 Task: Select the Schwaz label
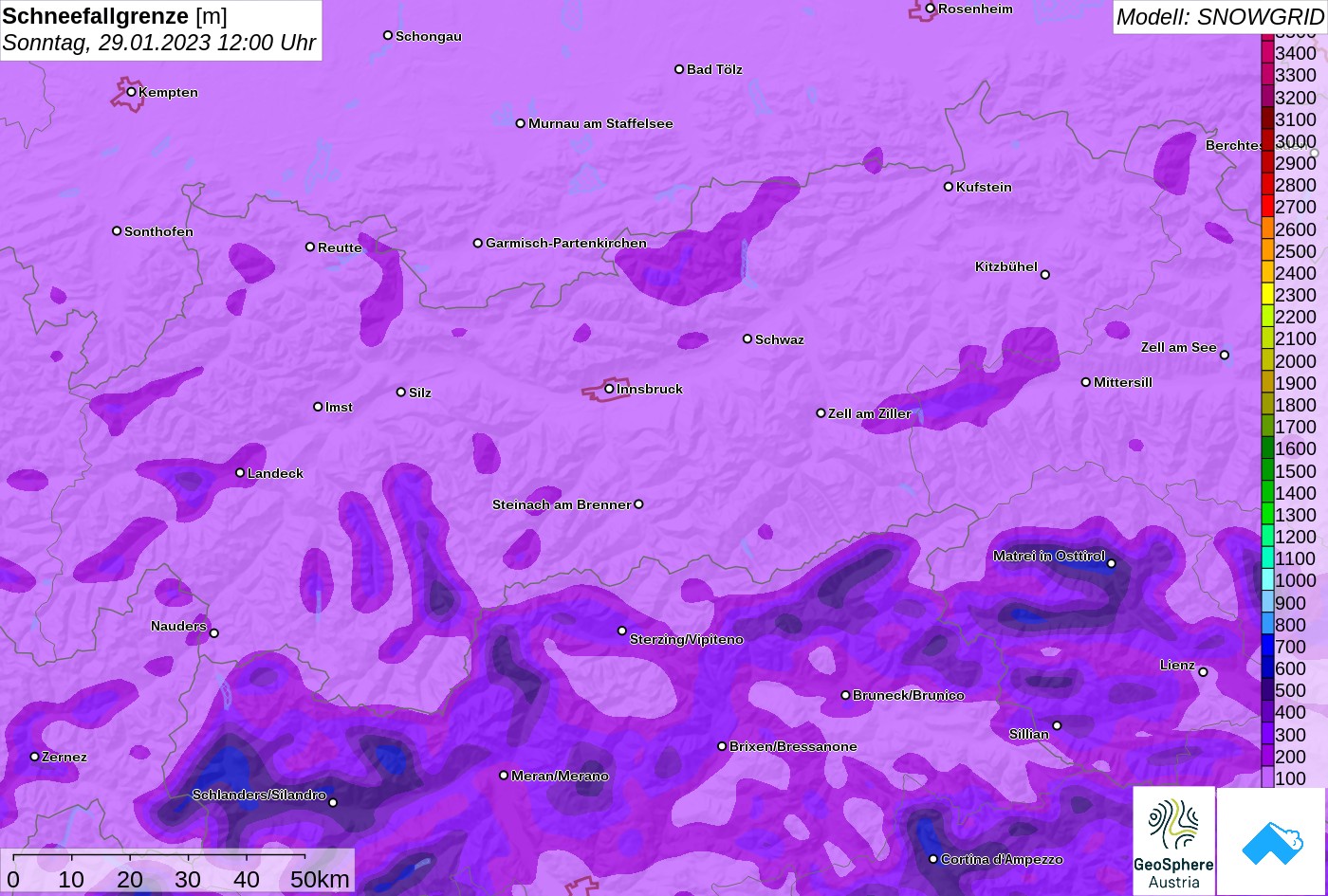(780, 339)
